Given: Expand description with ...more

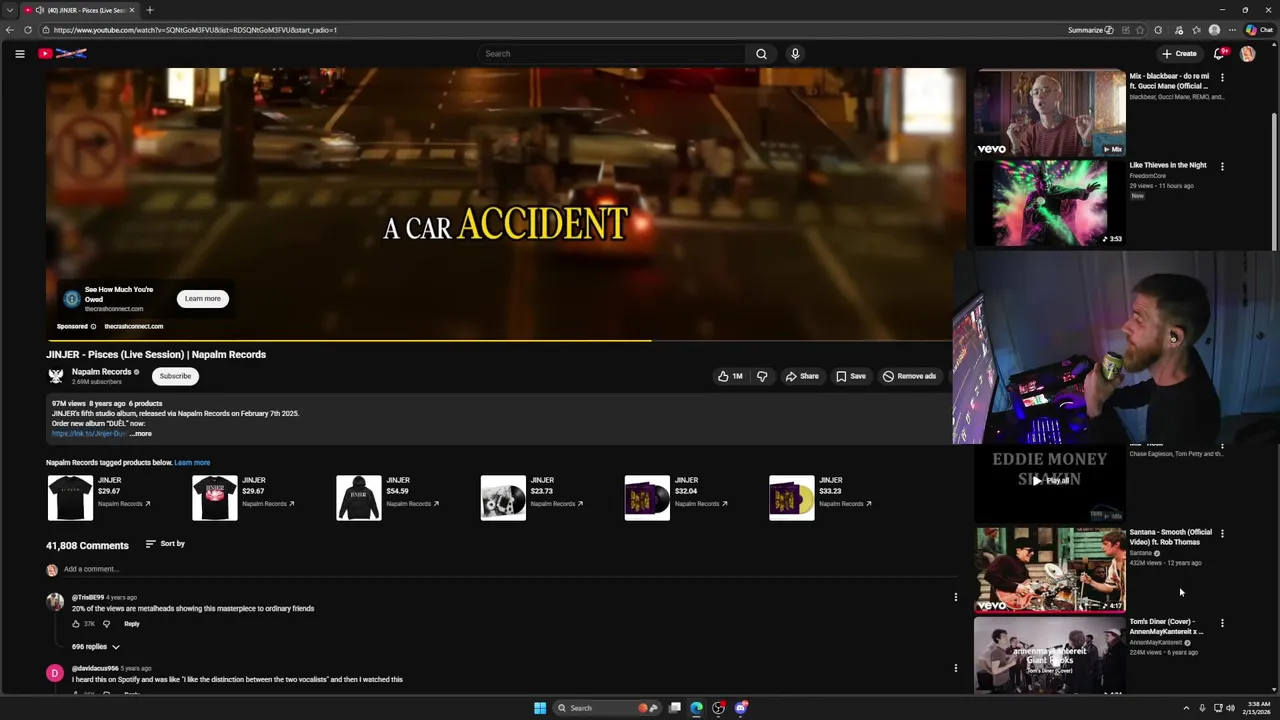Looking at the screenshot, I should click(141, 434).
